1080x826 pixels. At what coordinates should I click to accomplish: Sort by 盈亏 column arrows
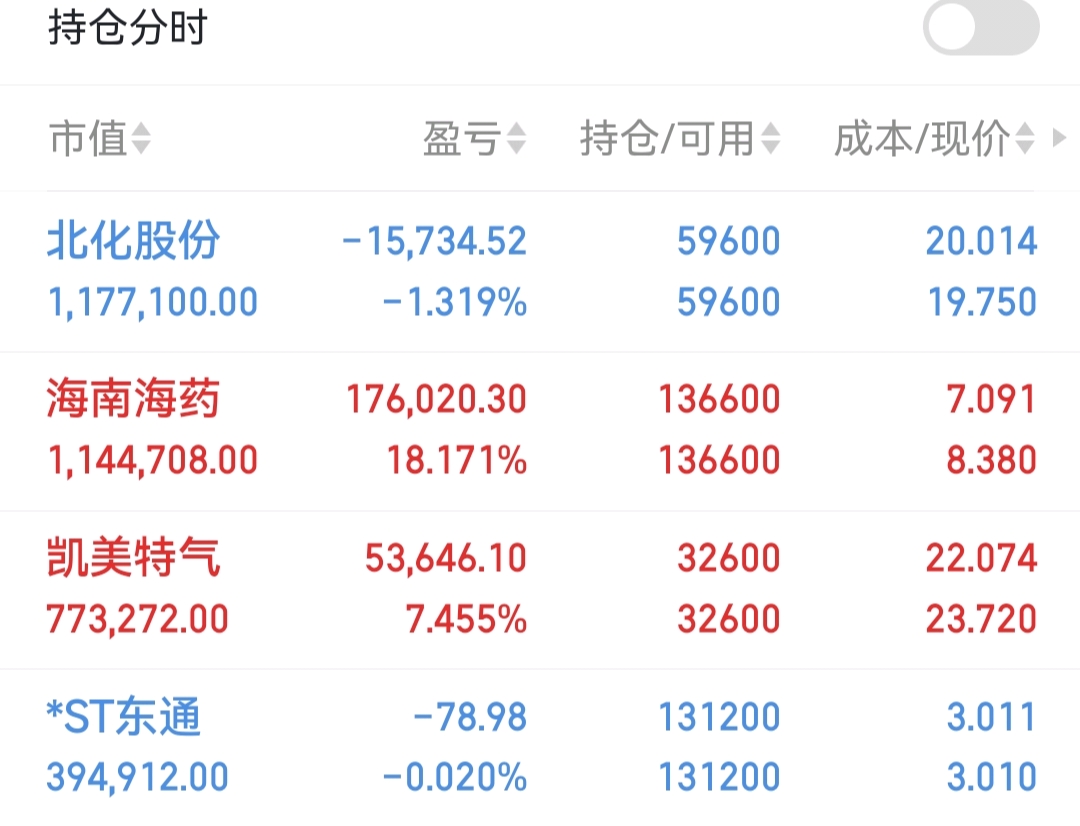517,138
